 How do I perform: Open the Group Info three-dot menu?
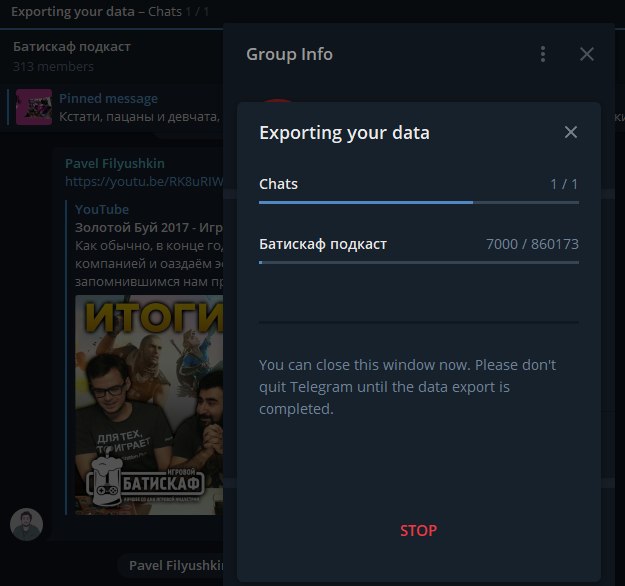click(x=543, y=54)
